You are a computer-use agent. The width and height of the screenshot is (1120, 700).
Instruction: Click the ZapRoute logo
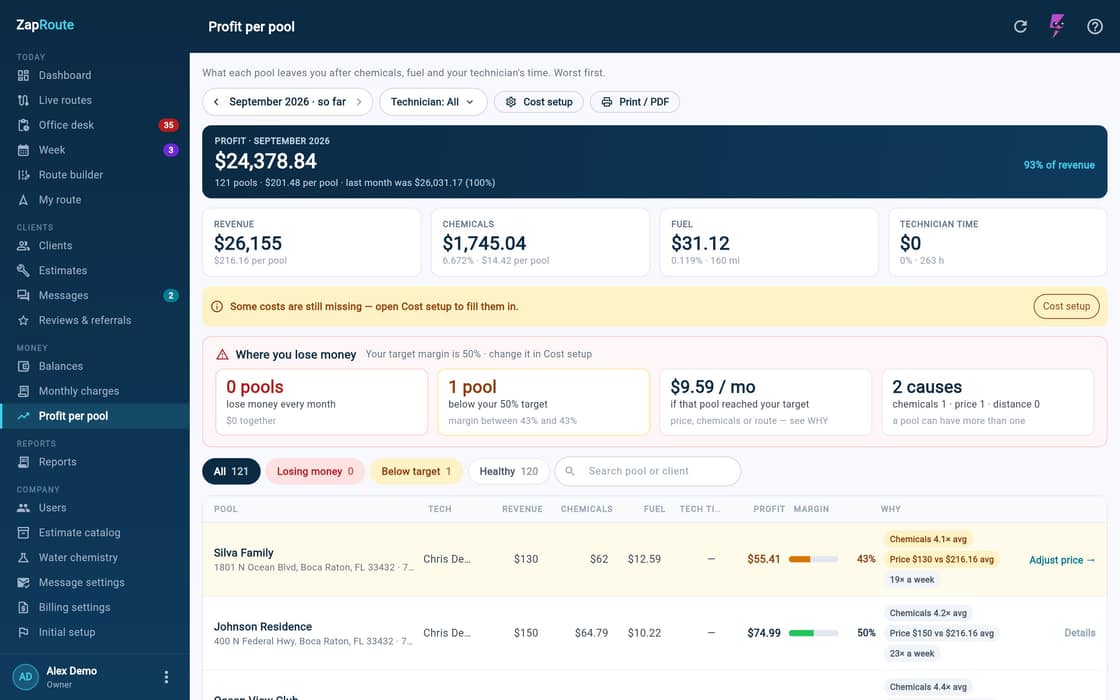(x=45, y=25)
